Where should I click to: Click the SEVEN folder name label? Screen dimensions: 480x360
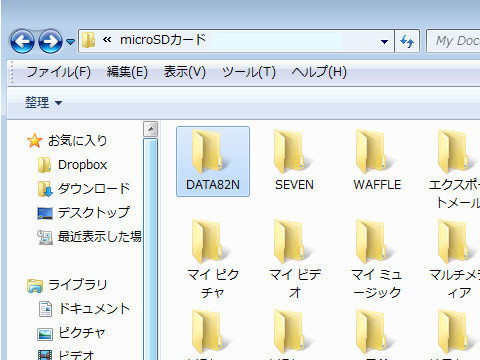295,185
